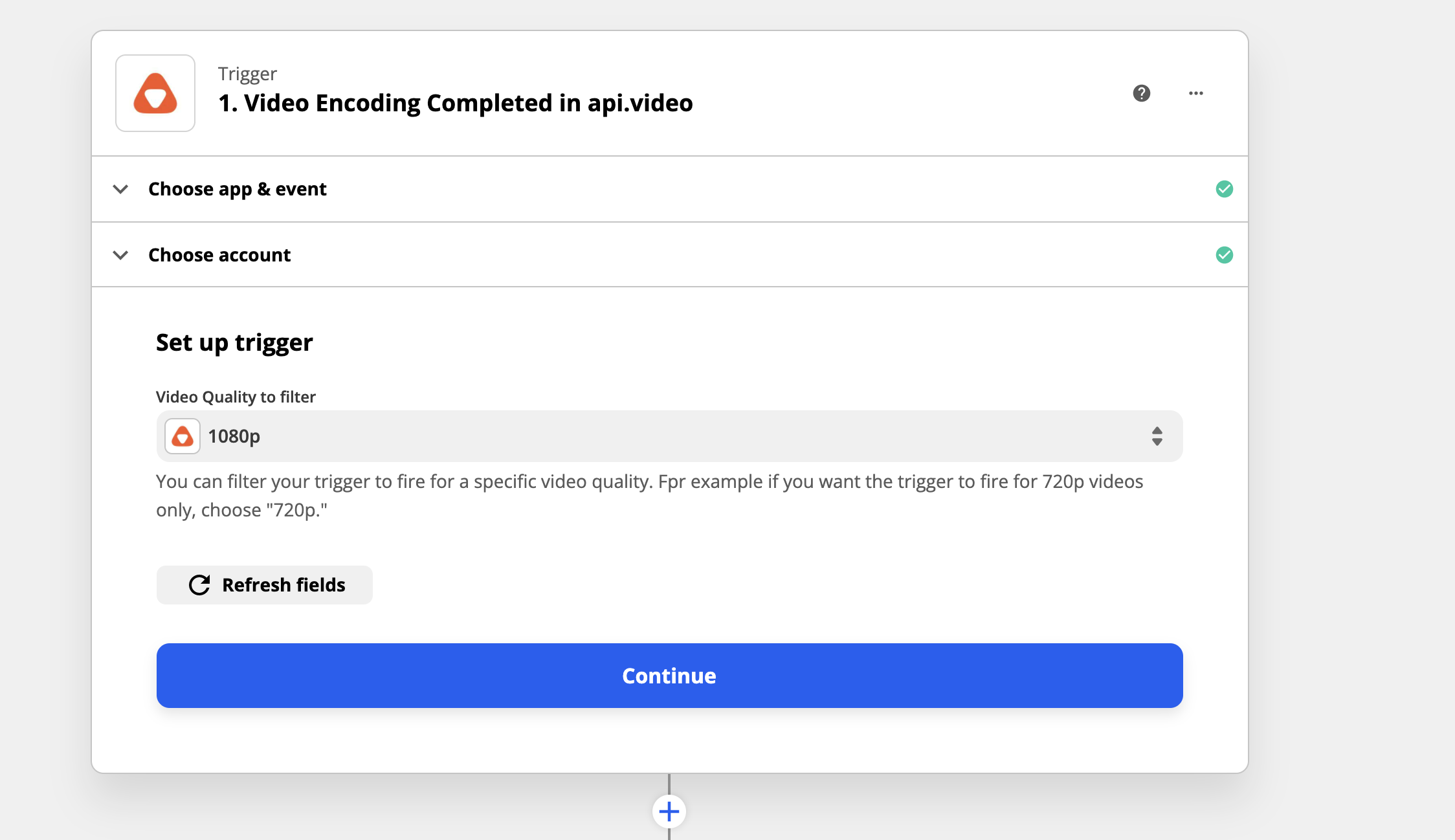Click the Trigger label above the step name
This screenshot has height=840, width=1455.
[x=247, y=73]
